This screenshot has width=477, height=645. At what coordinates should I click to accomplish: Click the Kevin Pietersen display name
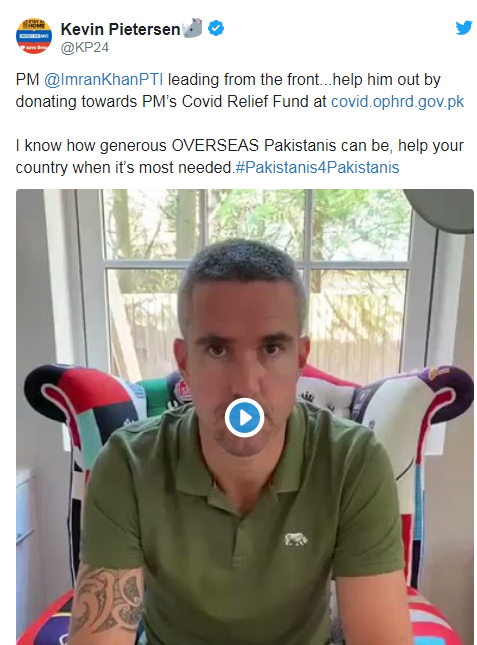coord(120,29)
